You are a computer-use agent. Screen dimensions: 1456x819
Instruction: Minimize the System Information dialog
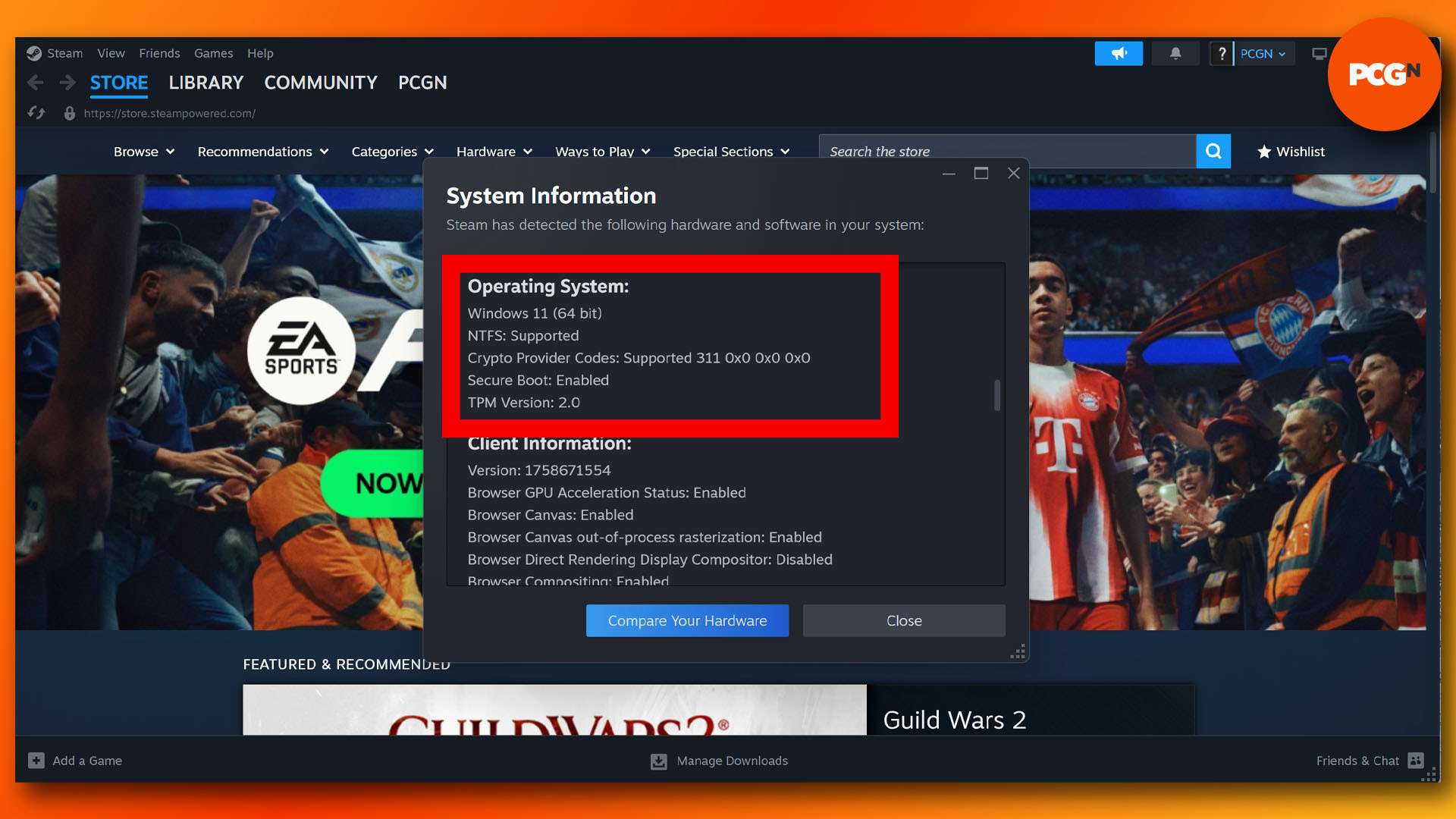tap(949, 174)
